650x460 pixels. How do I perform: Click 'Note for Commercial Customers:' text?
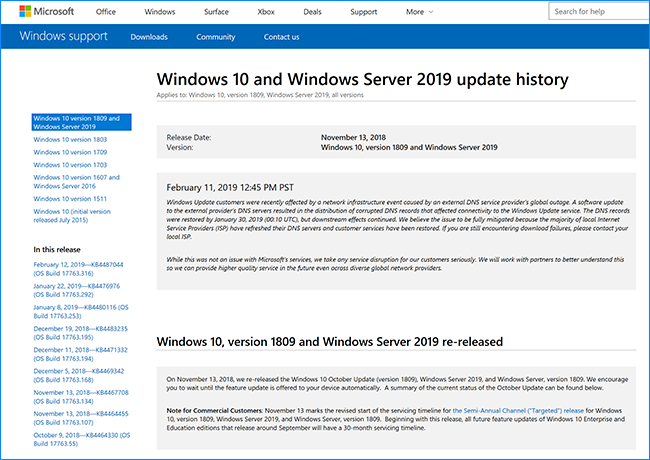point(215,411)
